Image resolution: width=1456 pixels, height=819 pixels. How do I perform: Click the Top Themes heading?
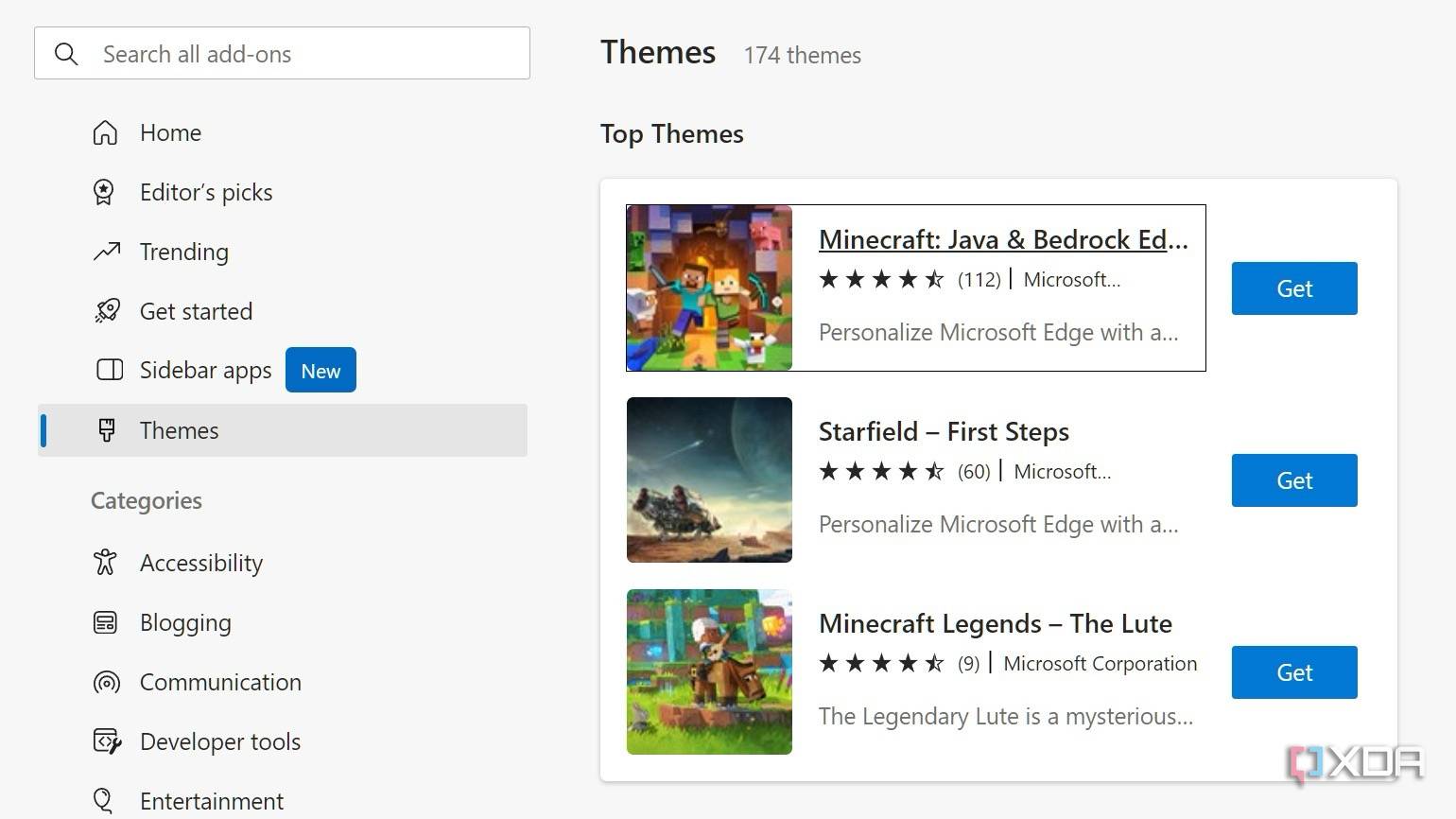pyautogui.click(x=672, y=133)
